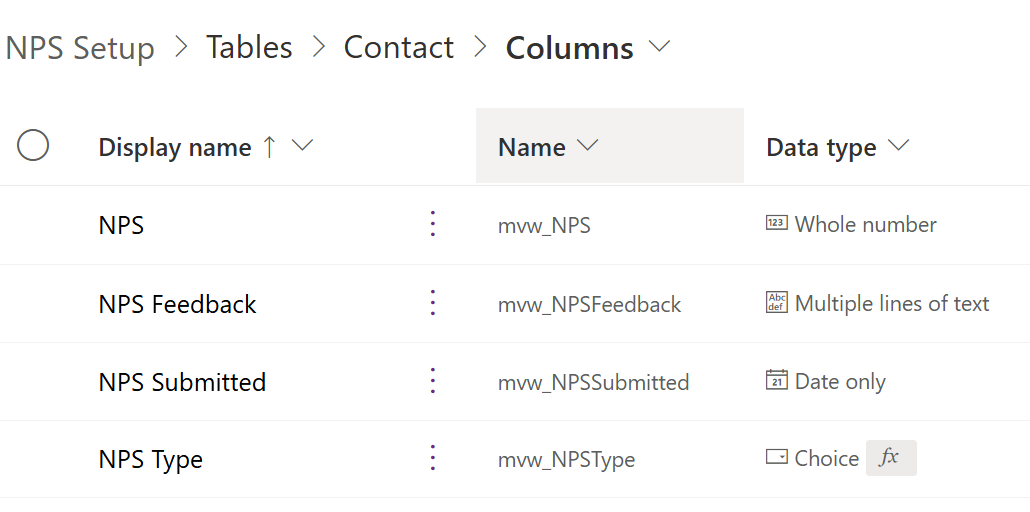This screenshot has width=1030, height=512.
Task: Navigate to Contact table in breadcrumb
Action: 398,47
